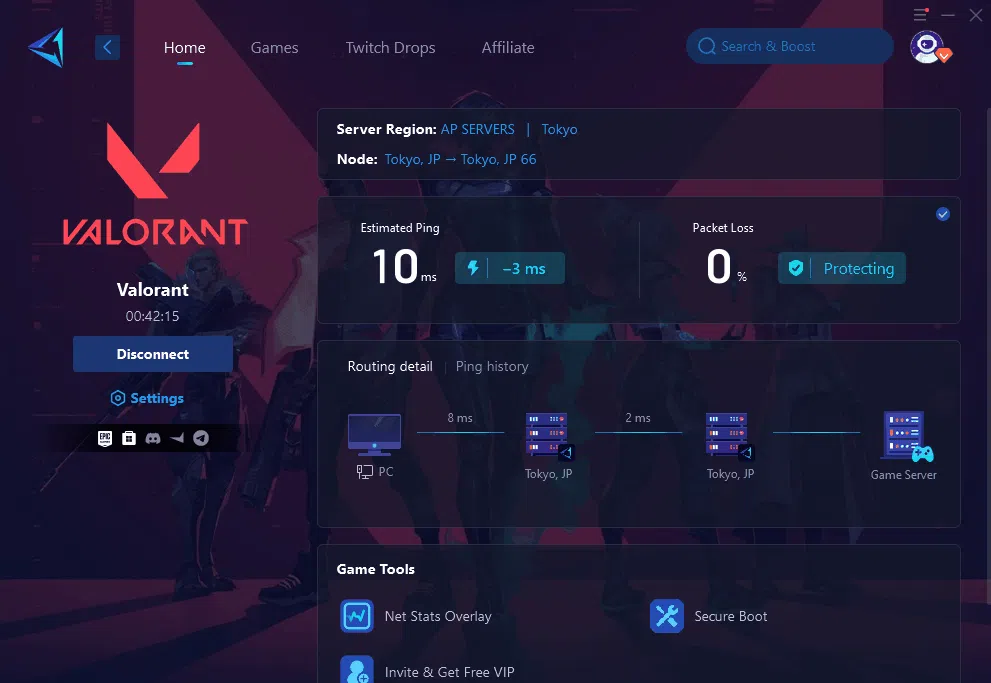Click the arrow-shaped icon next to Discord
Image resolution: width=991 pixels, height=683 pixels.
point(177,438)
